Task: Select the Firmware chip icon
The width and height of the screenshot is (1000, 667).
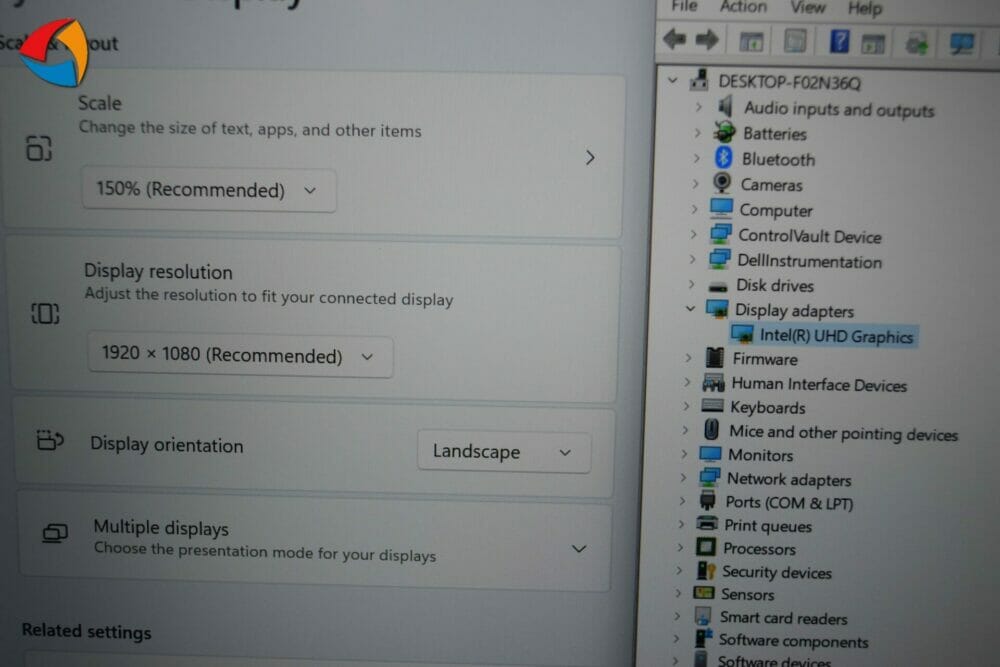Action: coord(715,358)
